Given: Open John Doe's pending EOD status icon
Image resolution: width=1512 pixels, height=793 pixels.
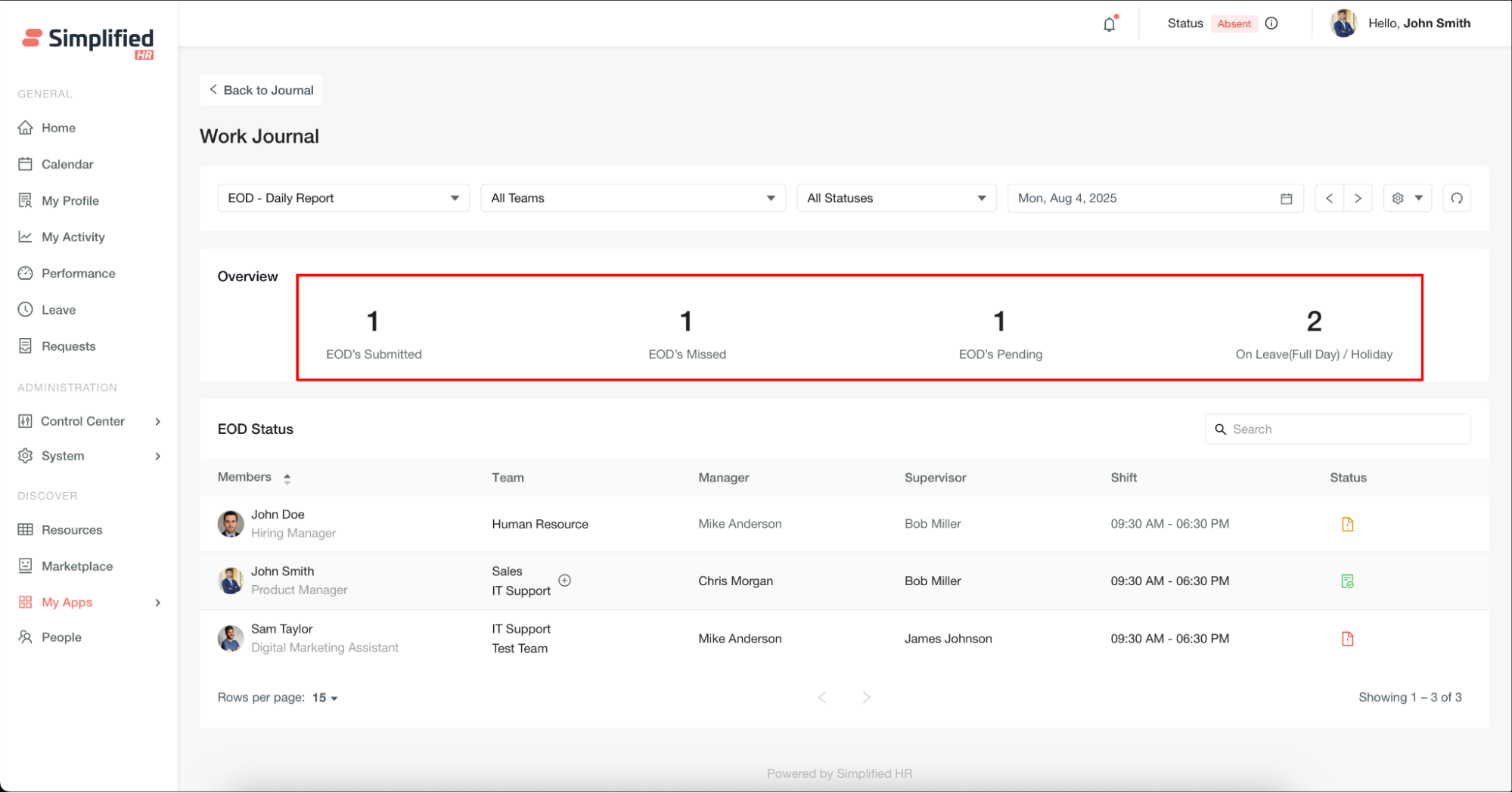Looking at the screenshot, I should [x=1347, y=524].
